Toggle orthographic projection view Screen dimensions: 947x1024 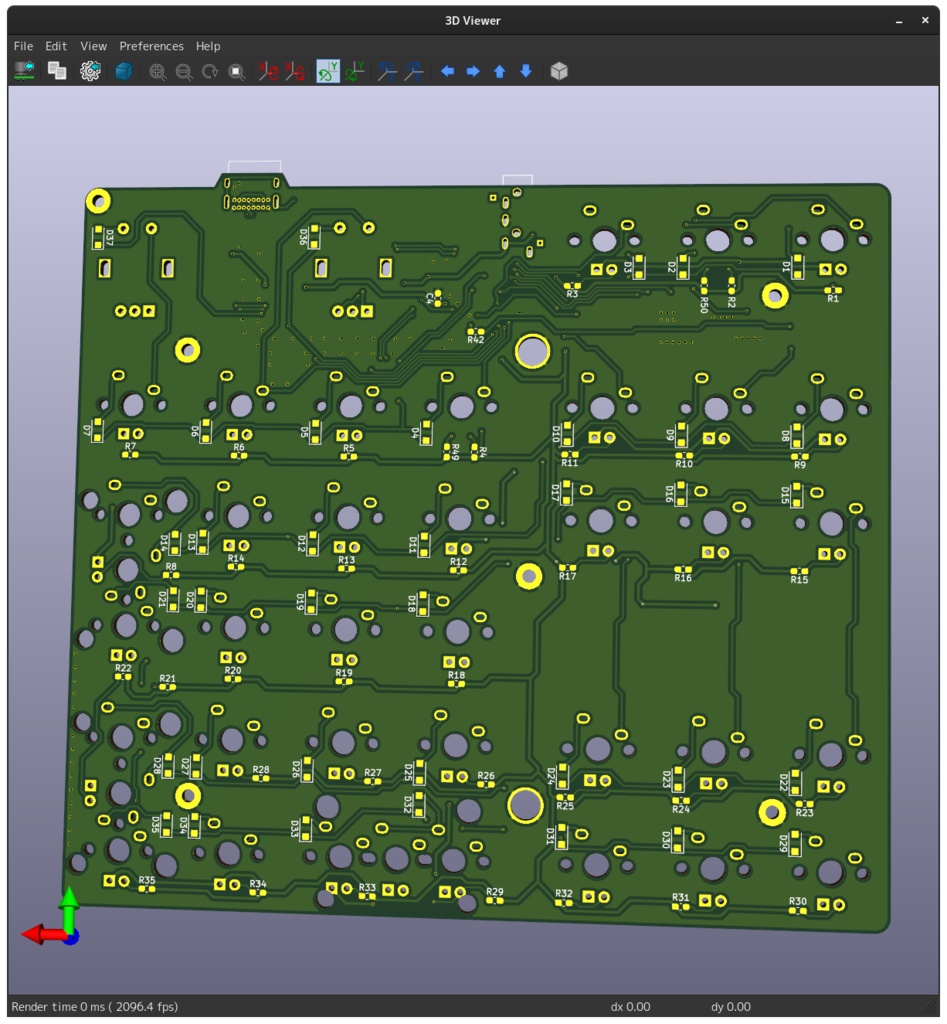click(558, 71)
